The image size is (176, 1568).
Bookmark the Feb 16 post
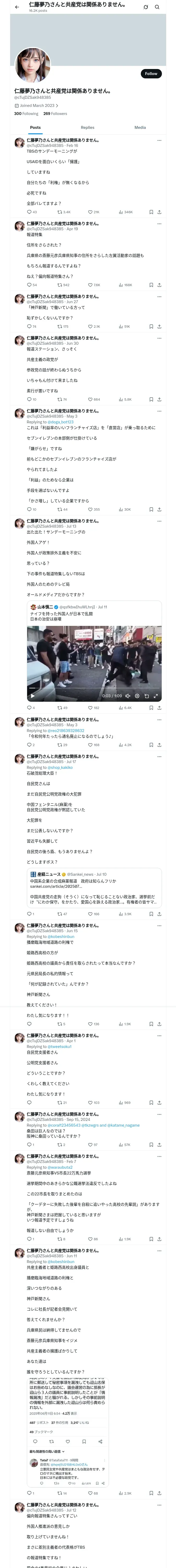point(151,212)
